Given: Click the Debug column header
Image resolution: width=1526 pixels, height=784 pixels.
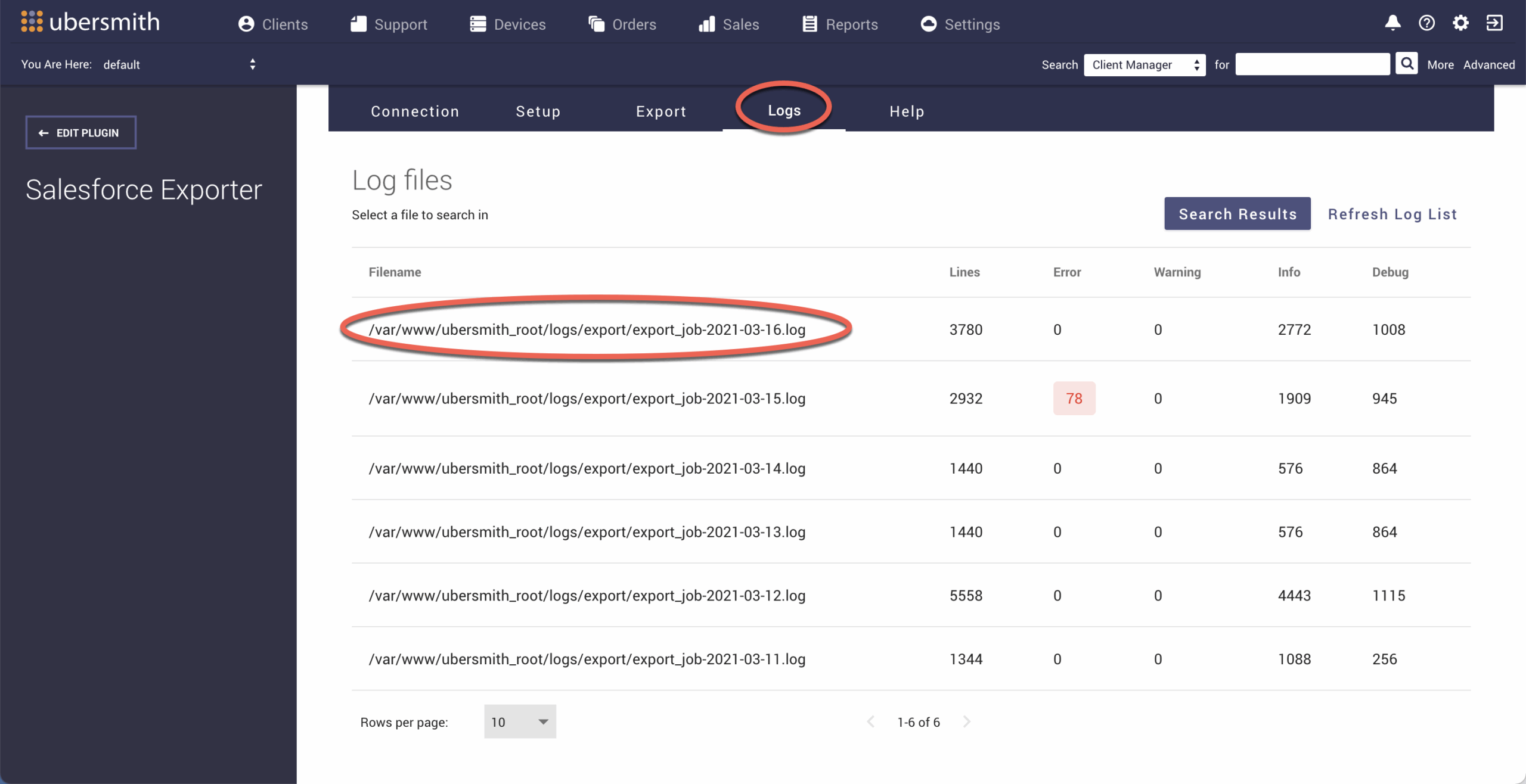Looking at the screenshot, I should pos(1390,272).
